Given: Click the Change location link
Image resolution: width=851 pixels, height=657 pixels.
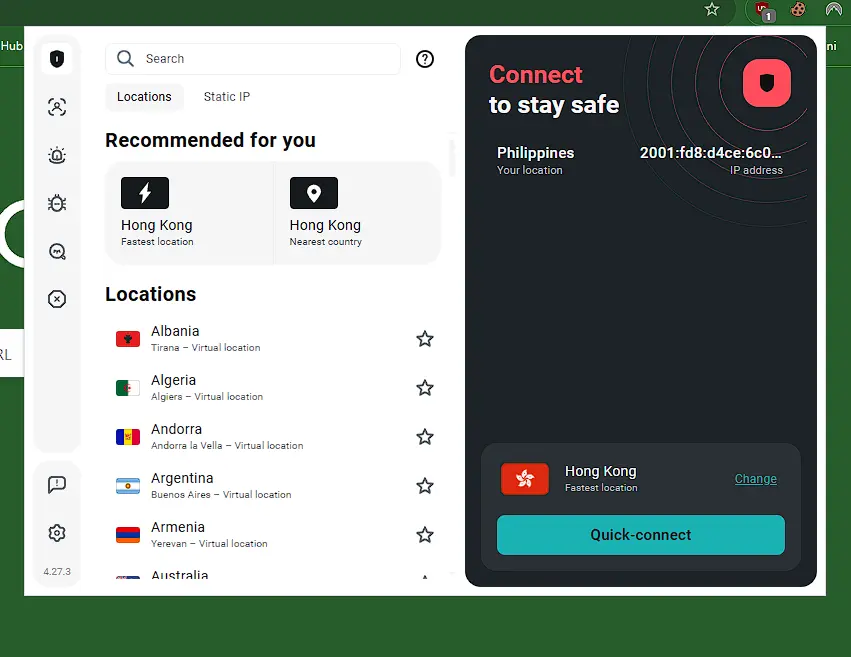Looking at the screenshot, I should (755, 479).
